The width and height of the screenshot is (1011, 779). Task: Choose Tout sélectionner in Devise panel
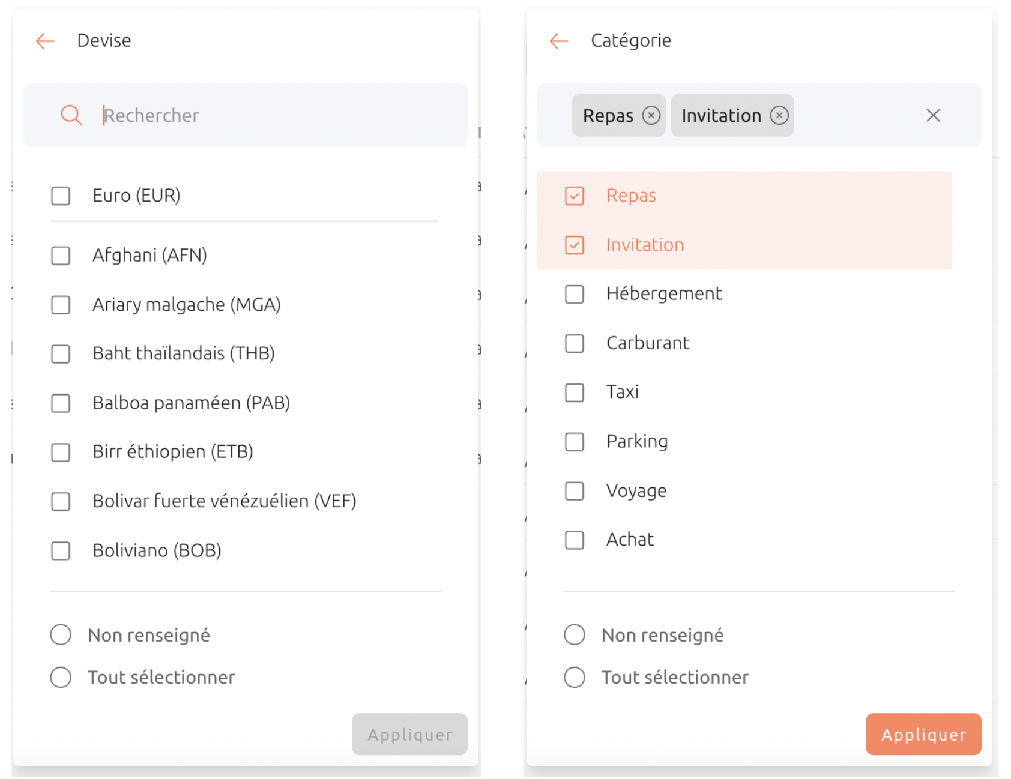pyautogui.click(x=61, y=677)
